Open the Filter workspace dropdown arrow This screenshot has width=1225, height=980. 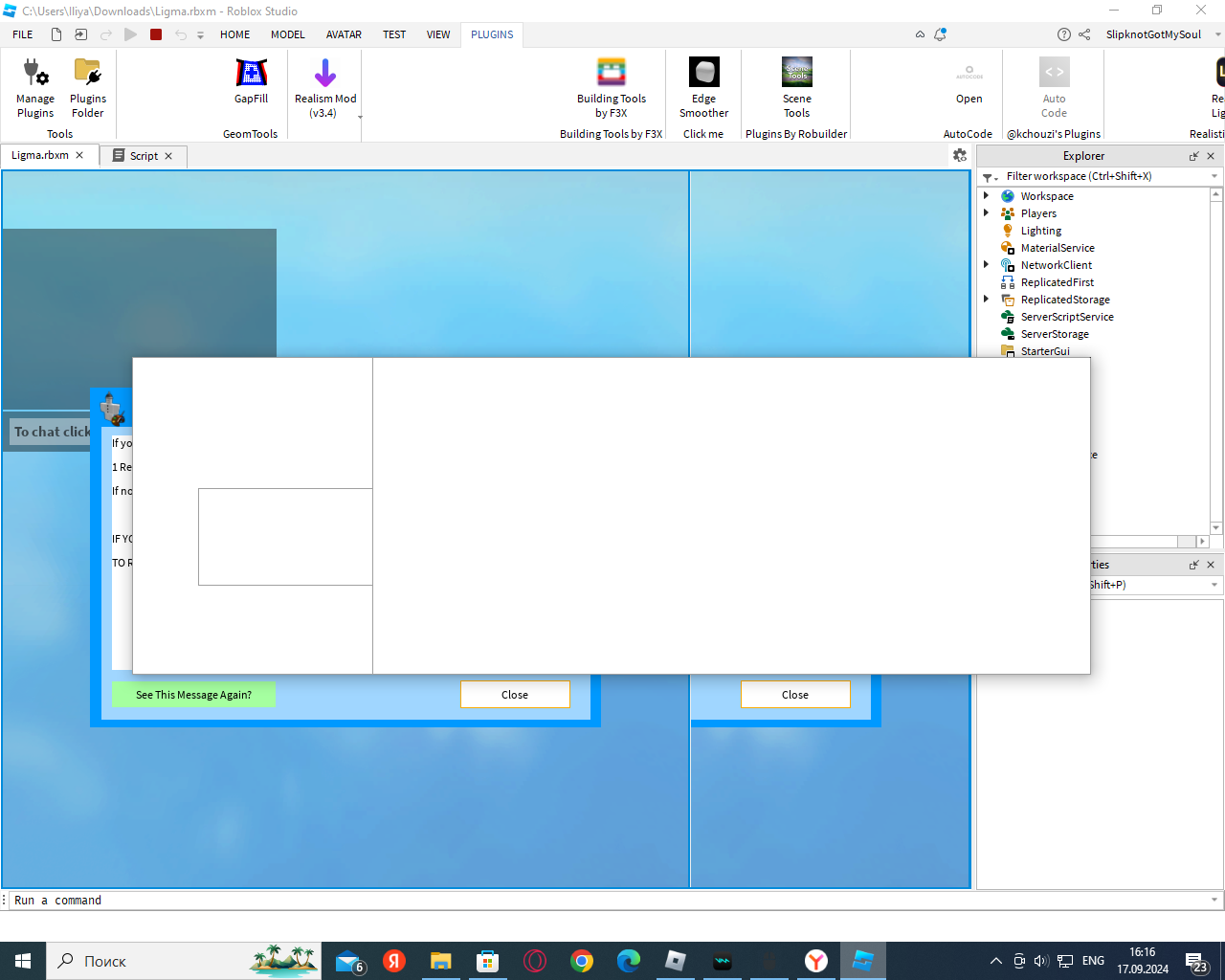tap(1214, 176)
